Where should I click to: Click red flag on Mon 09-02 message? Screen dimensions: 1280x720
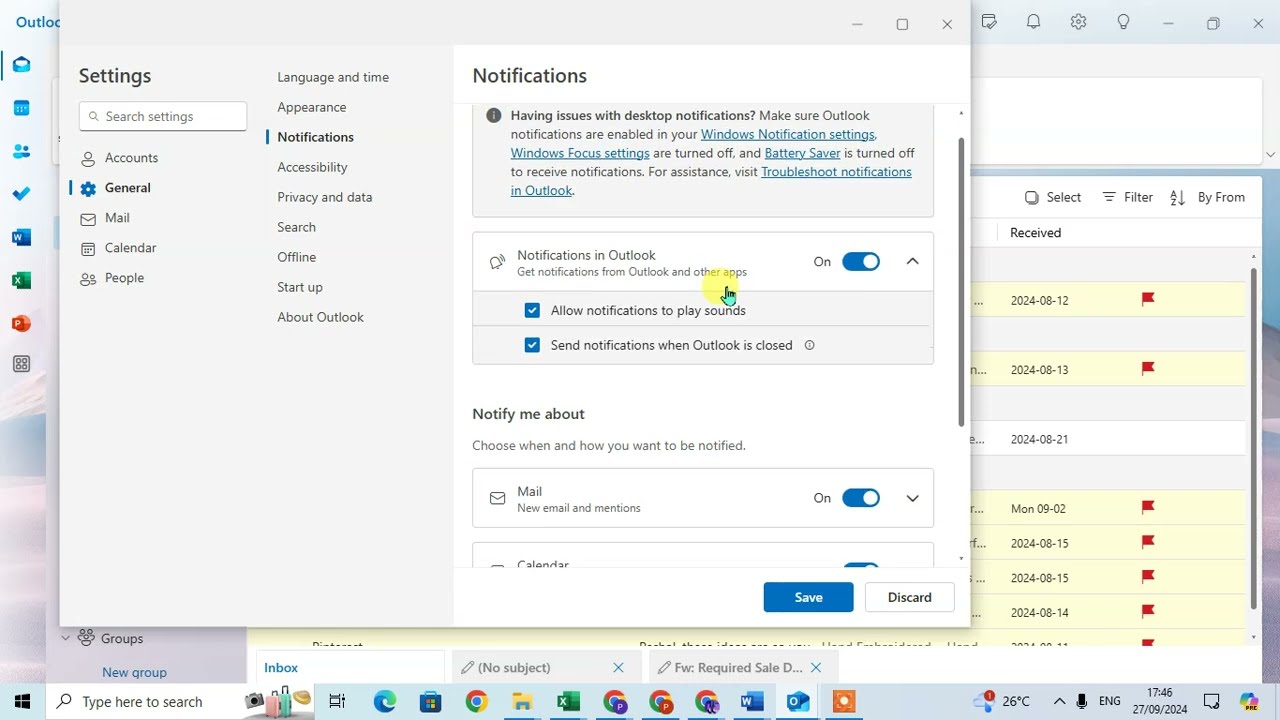point(1148,508)
